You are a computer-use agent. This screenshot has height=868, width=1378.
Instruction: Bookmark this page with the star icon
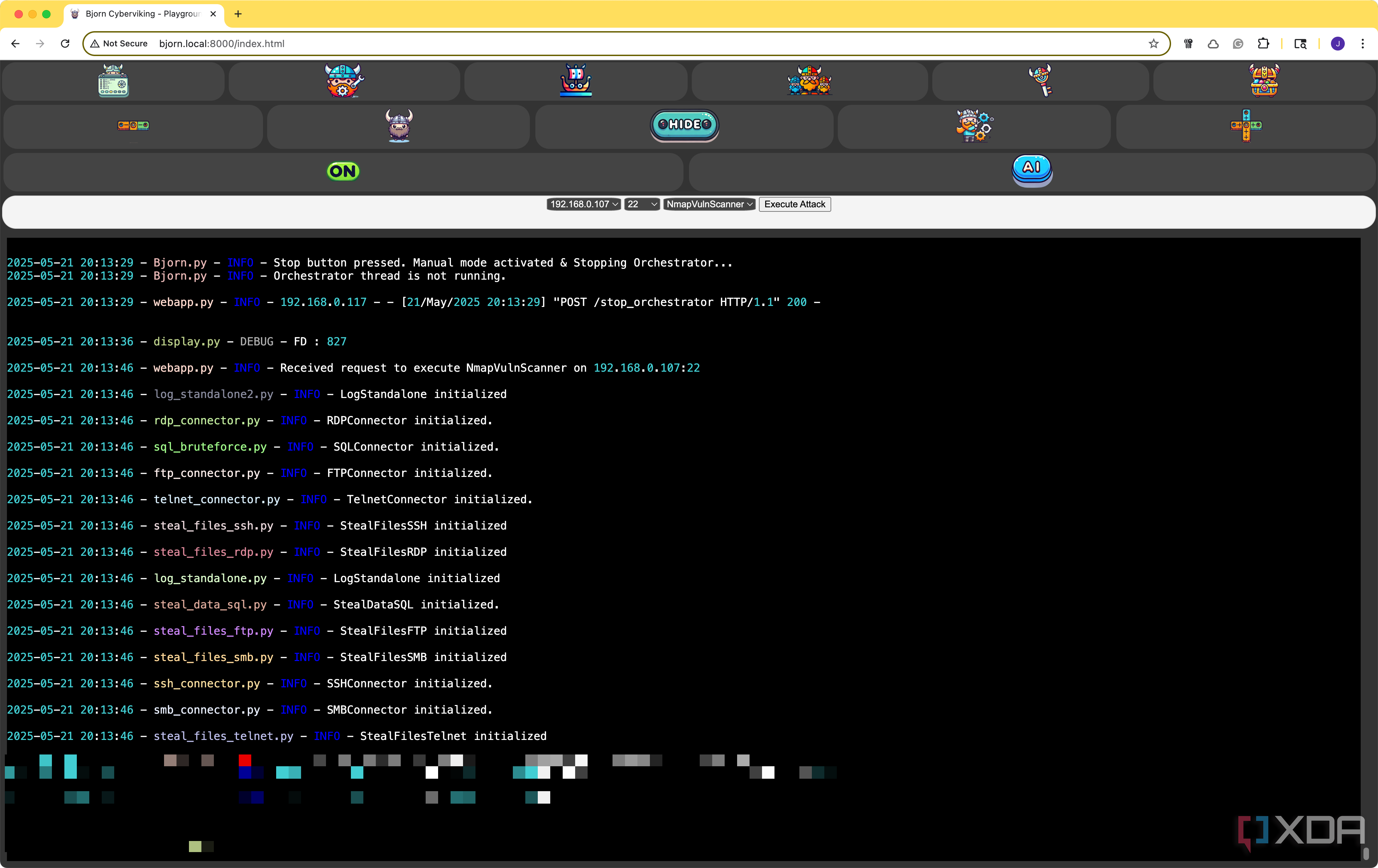(x=1154, y=44)
